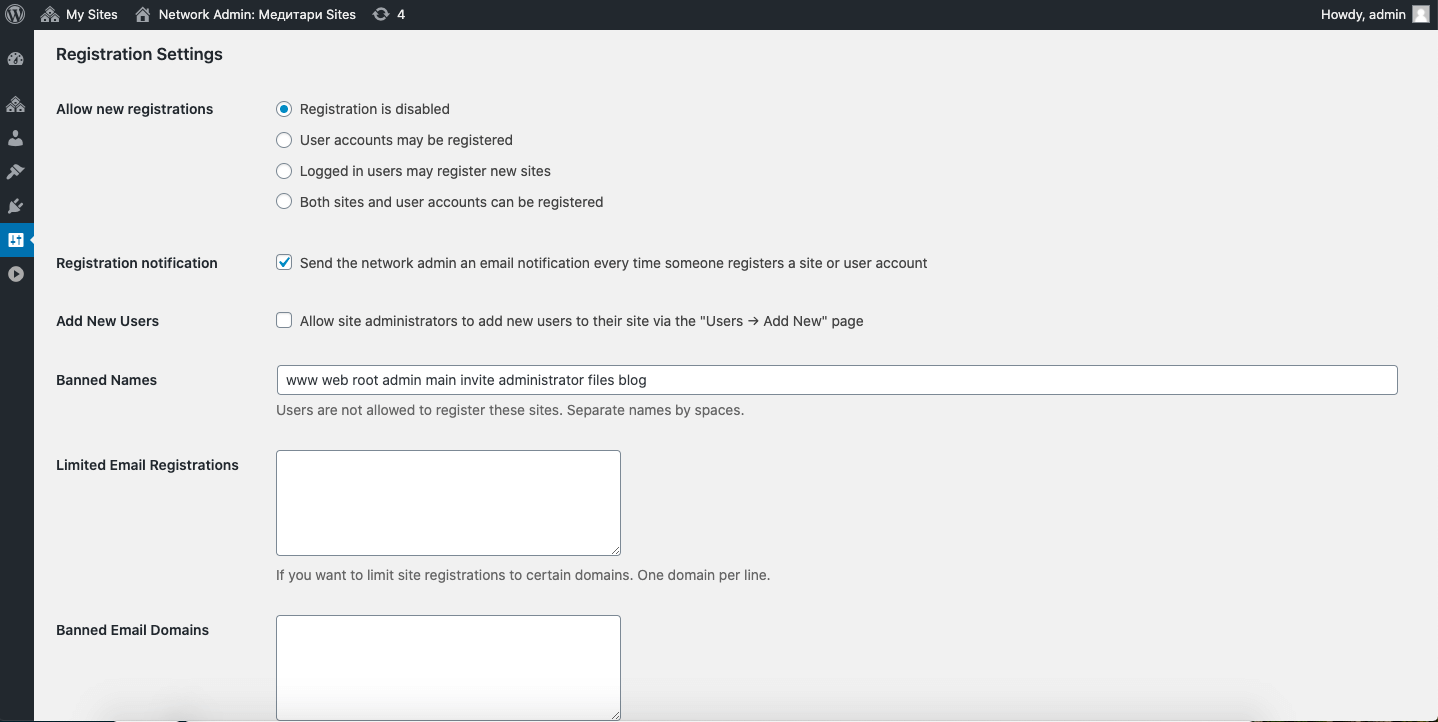This screenshot has width=1438, height=722.
Task: Open Plugins from the sidebar plug icon
Action: tap(16, 206)
